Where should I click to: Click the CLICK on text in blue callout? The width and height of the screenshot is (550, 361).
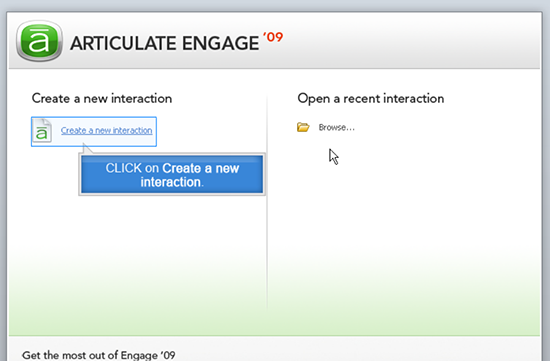tap(132, 168)
